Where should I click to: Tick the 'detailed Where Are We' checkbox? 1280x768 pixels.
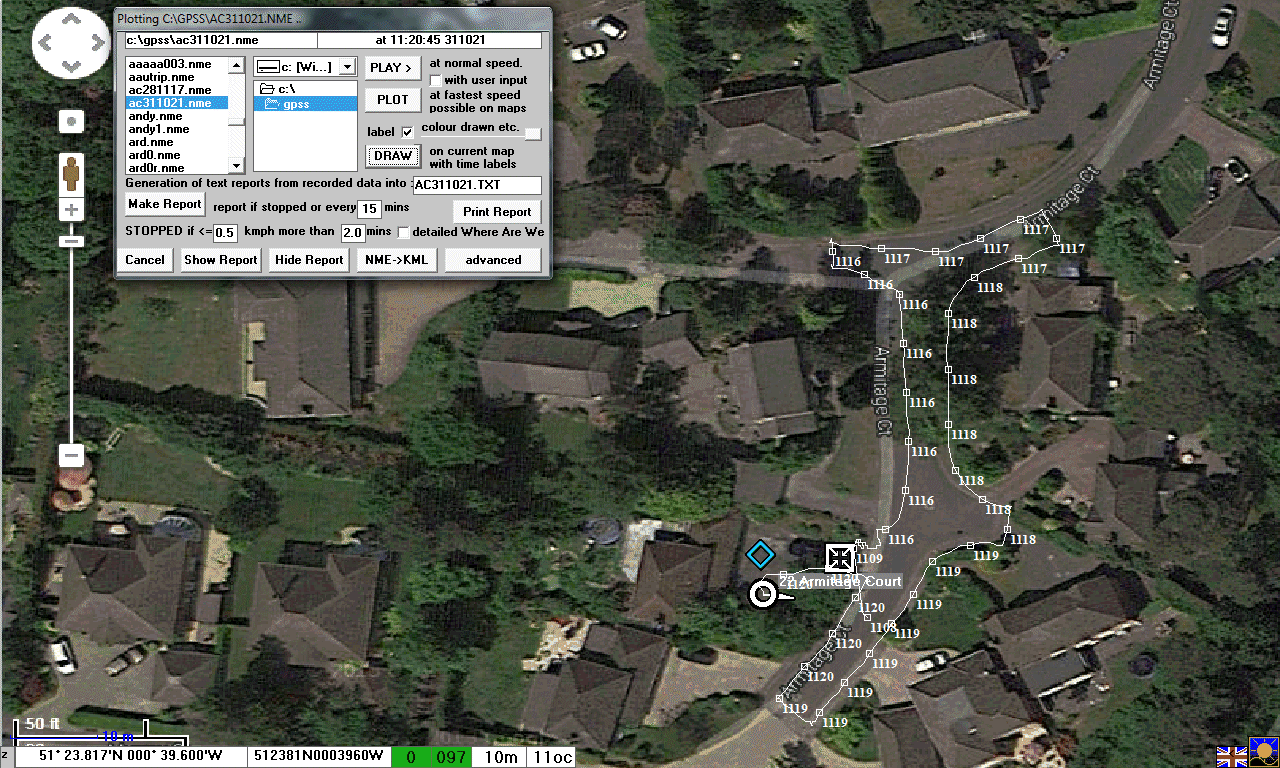(x=404, y=232)
